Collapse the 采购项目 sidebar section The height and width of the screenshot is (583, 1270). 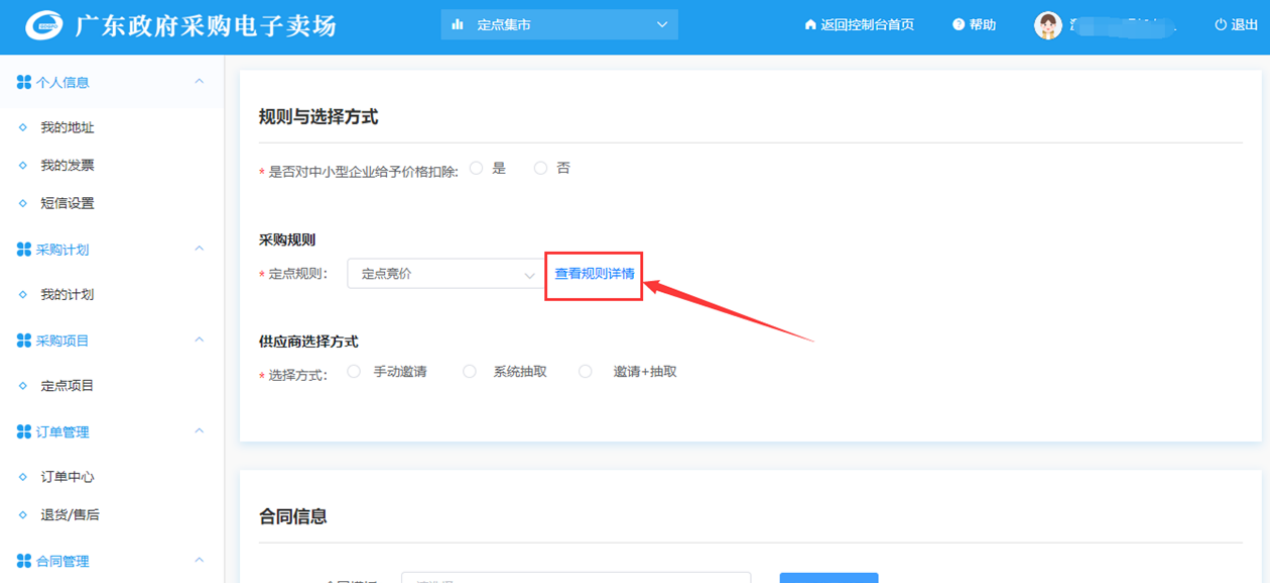[x=199, y=340]
